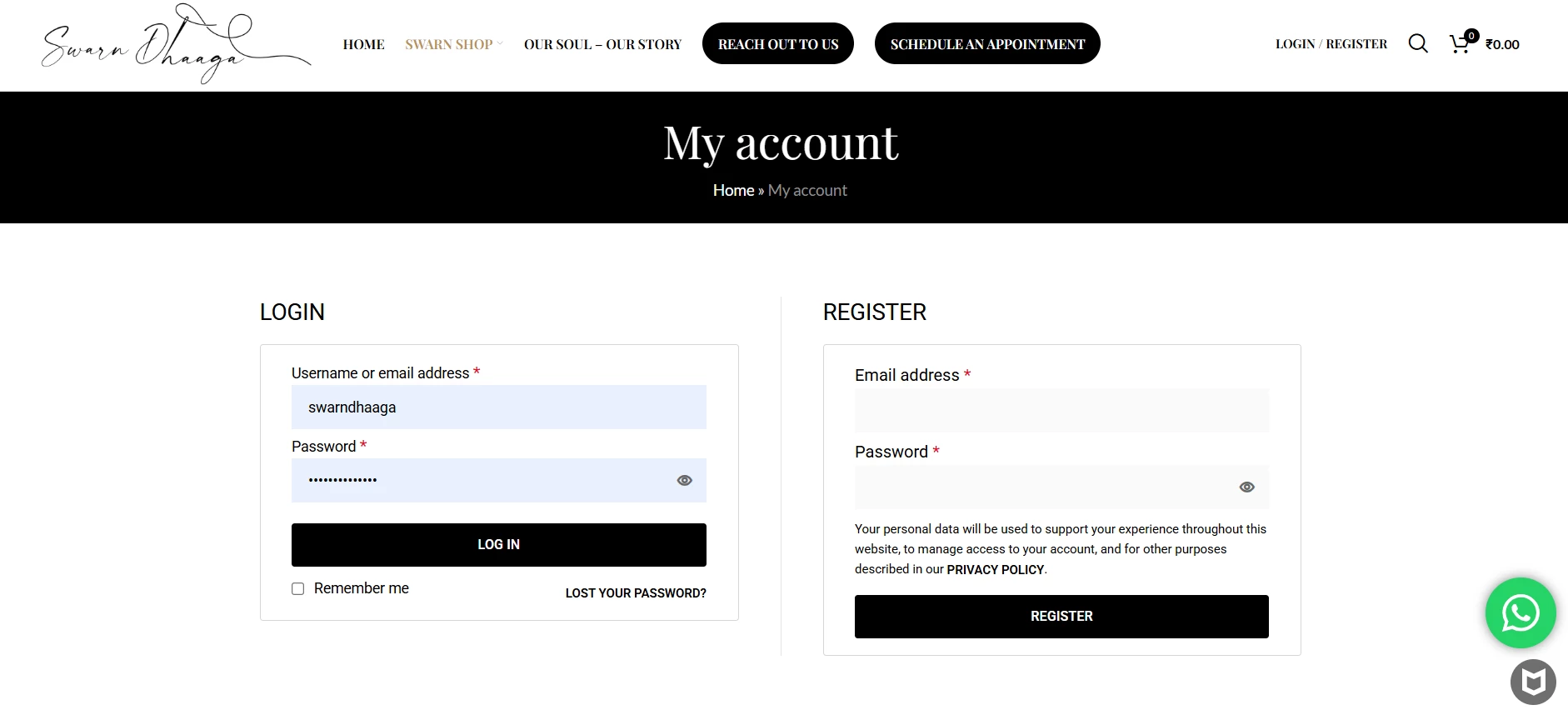
Task: Click Reach Out To Us button
Action: [778, 43]
